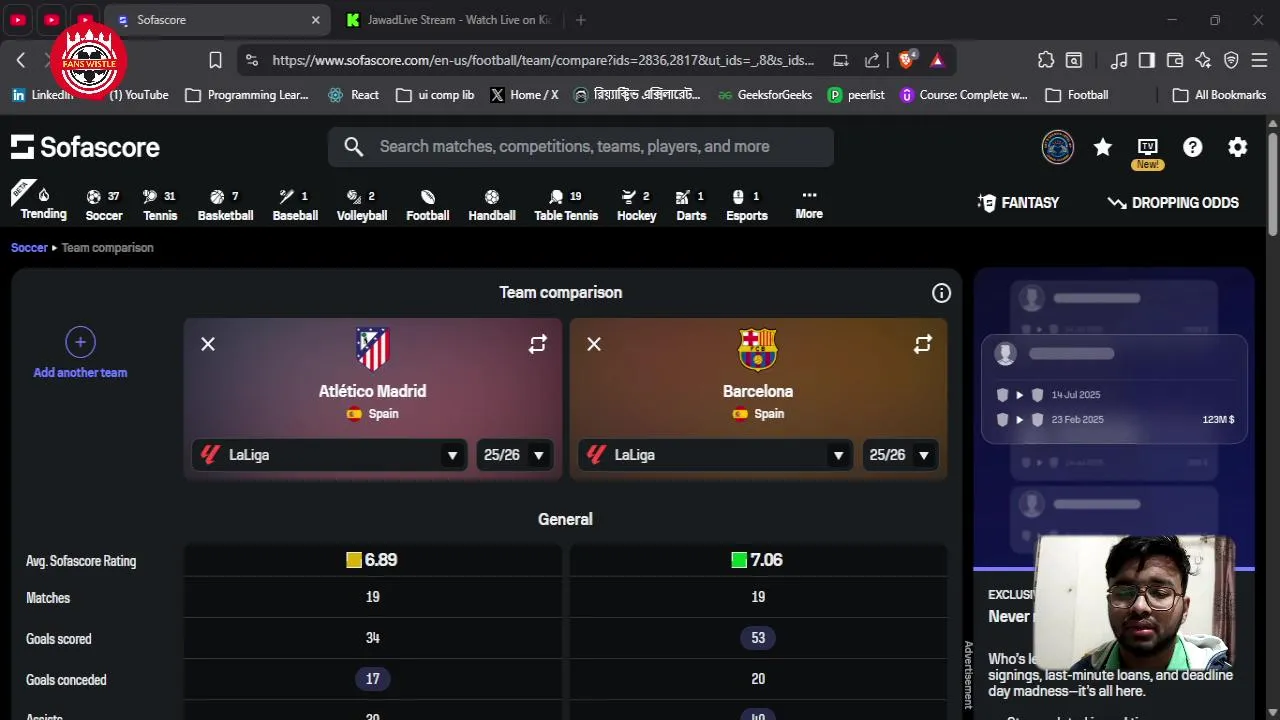The height and width of the screenshot is (720, 1280).
Task: Close the Sofascore tab
Action: point(316,20)
